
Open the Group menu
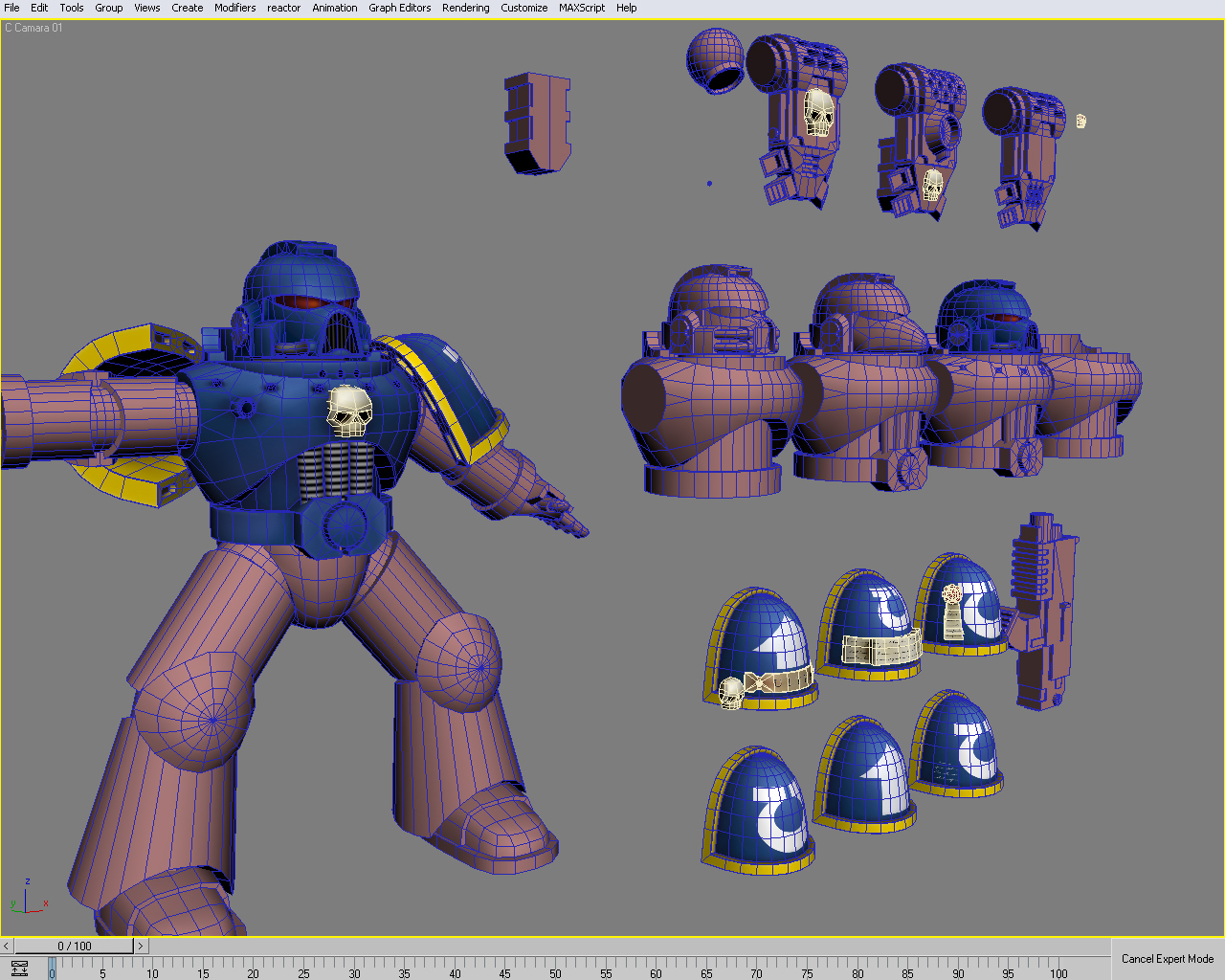coord(109,8)
